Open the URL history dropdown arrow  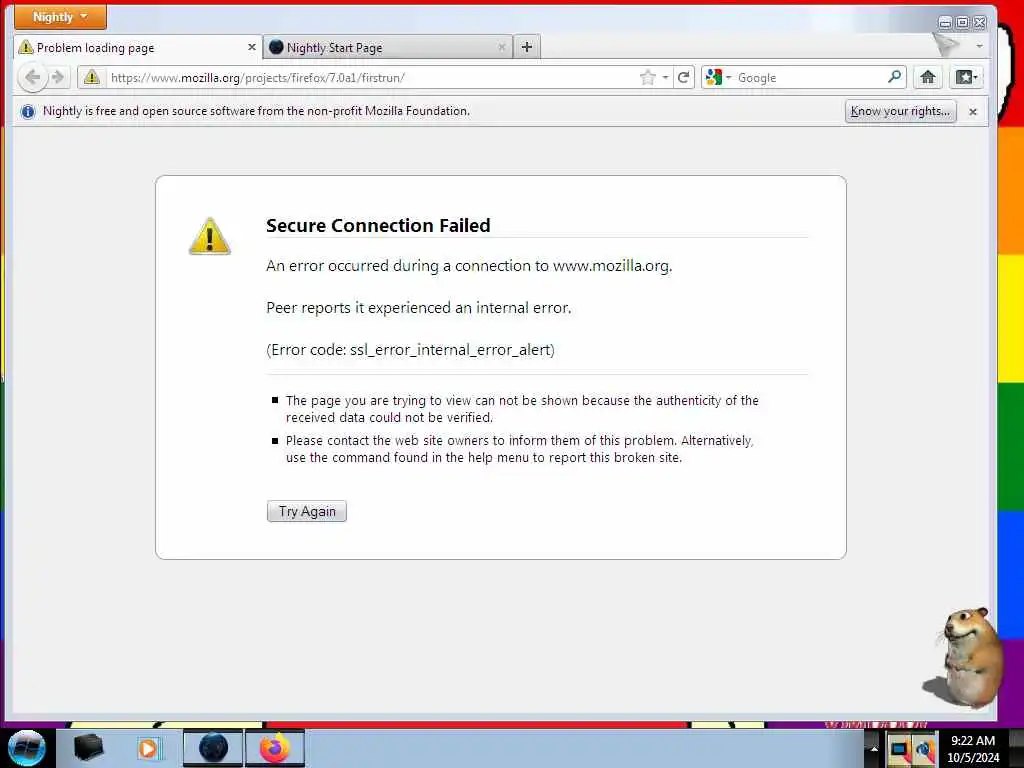coord(665,78)
